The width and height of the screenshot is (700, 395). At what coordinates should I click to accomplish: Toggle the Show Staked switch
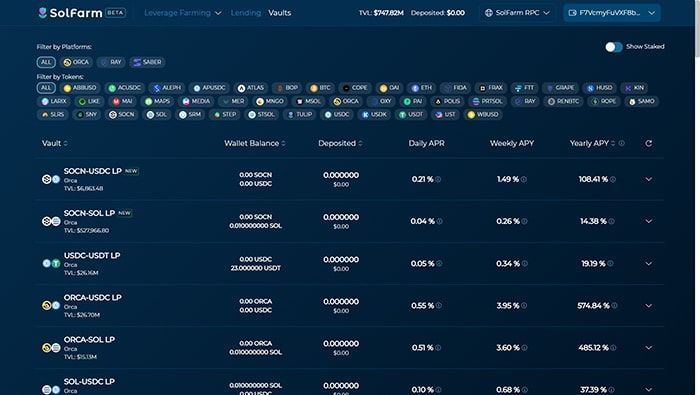click(x=614, y=47)
